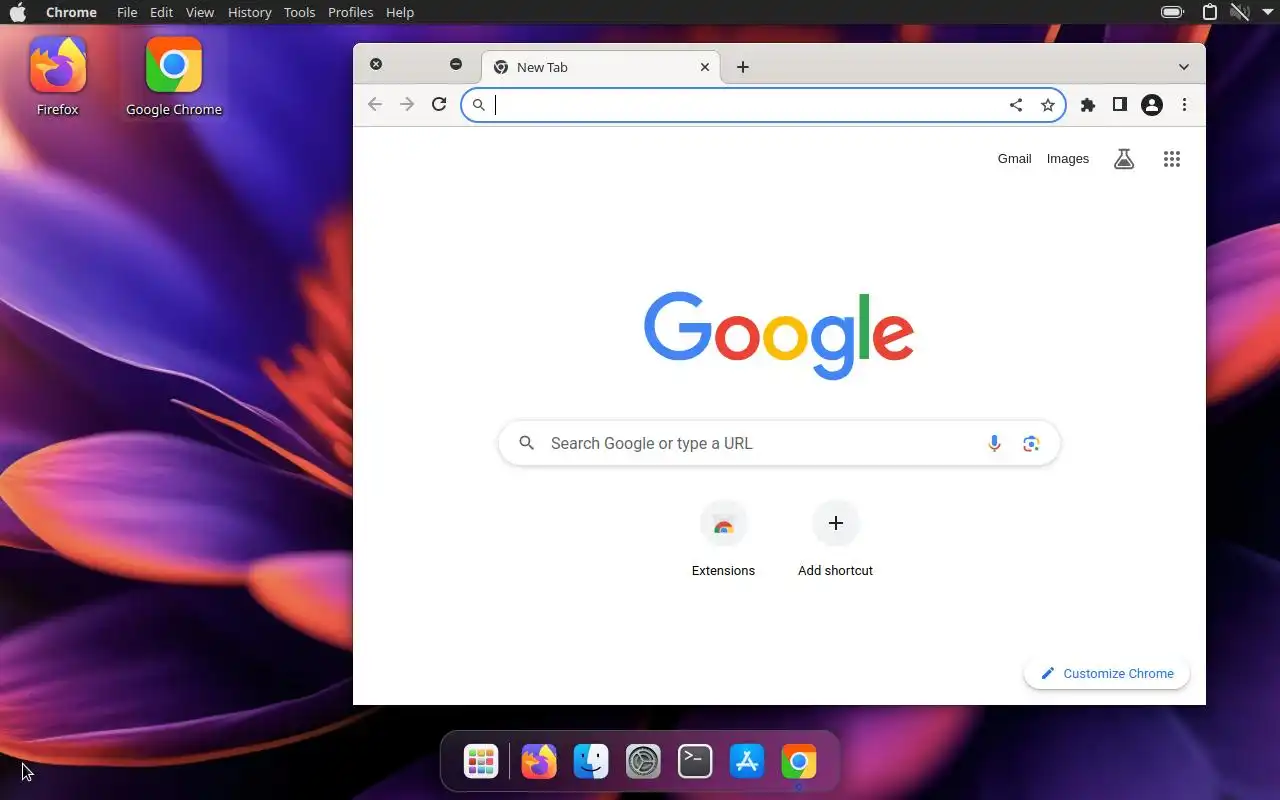The height and width of the screenshot is (800, 1280).
Task: Open System Settings from the dock
Action: [x=643, y=763]
